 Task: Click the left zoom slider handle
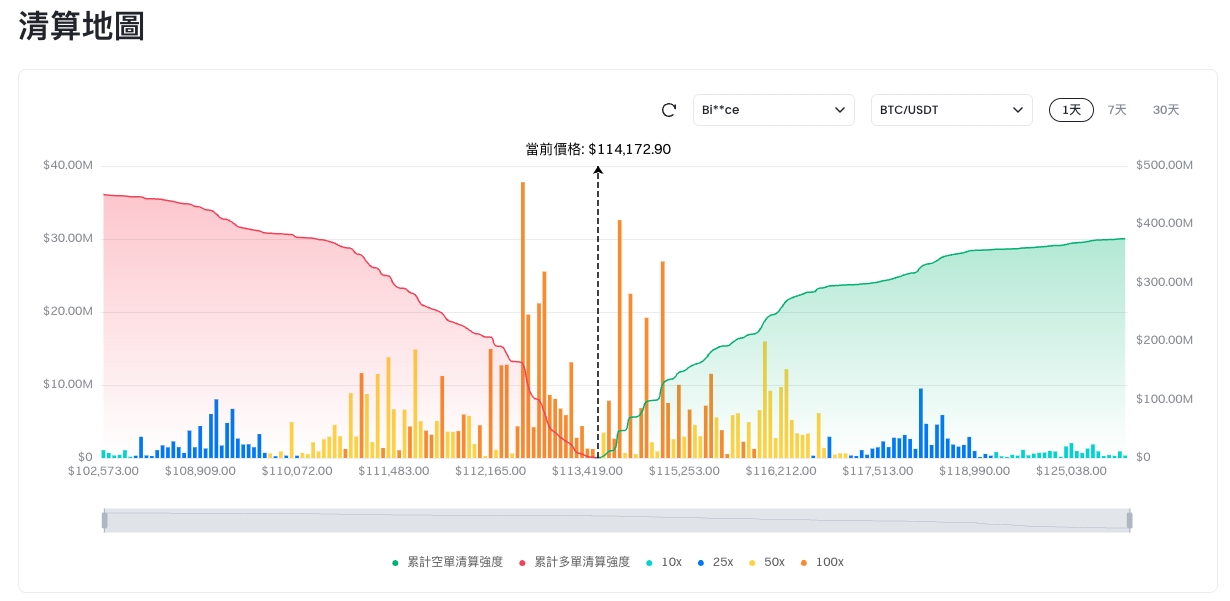pyautogui.click(x=104, y=520)
